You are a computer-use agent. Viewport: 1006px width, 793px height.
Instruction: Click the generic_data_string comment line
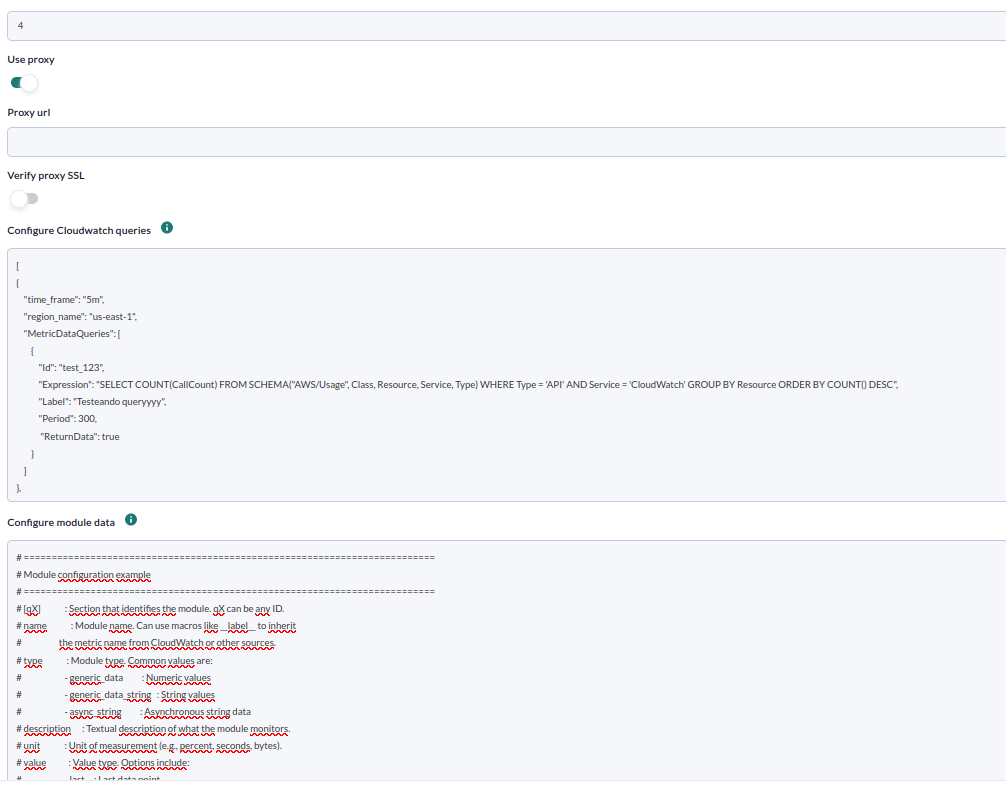pyautogui.click(x=115, y=695)
